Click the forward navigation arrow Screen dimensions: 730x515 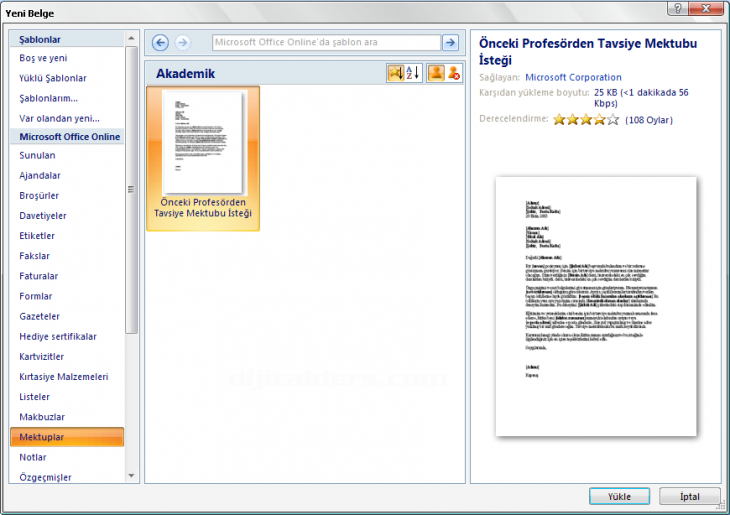click(182, 43)
